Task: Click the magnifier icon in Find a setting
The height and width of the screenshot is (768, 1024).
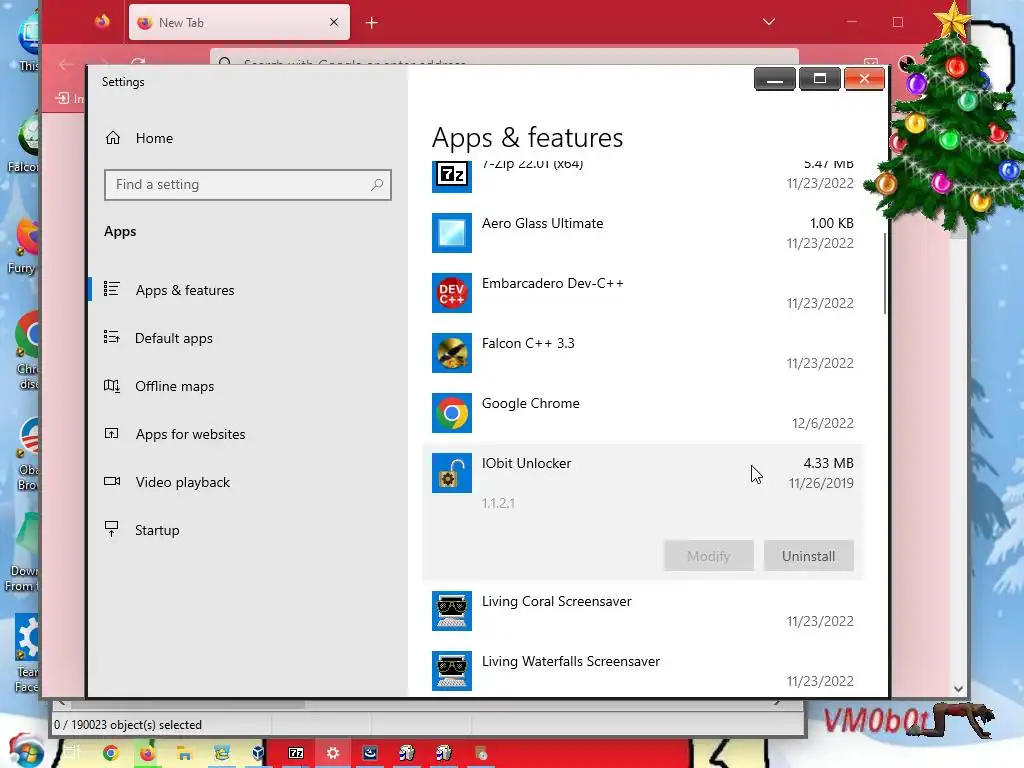Action: click(x=377, y=185)
